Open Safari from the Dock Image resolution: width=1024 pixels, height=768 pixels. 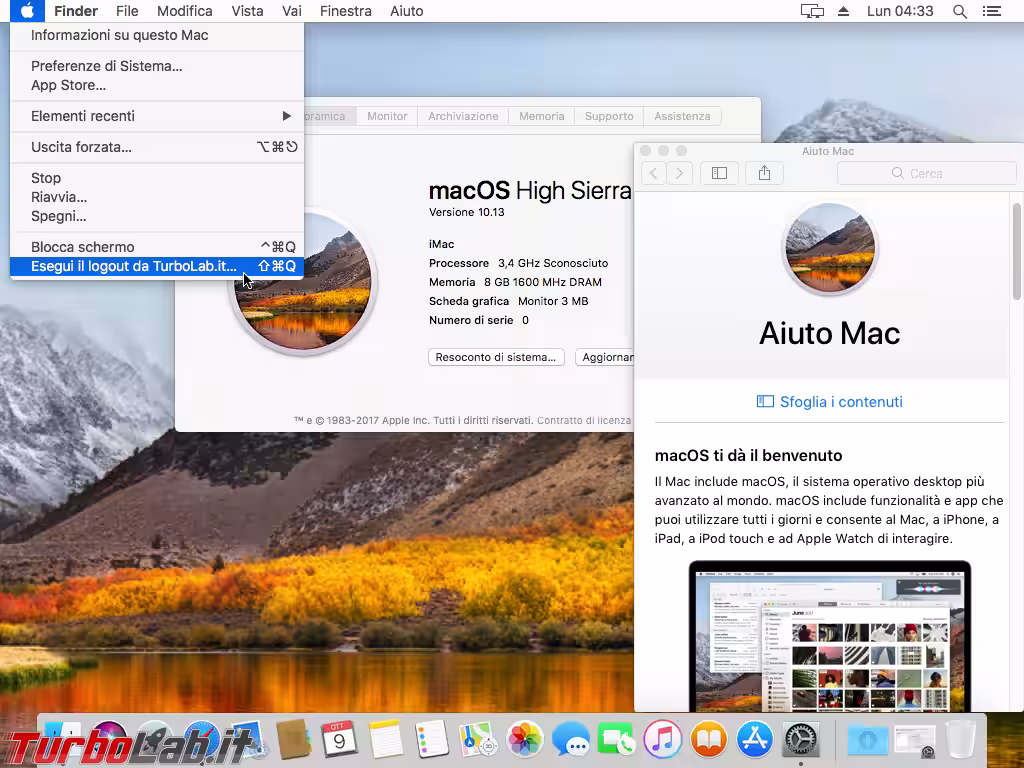coord(204,741)
